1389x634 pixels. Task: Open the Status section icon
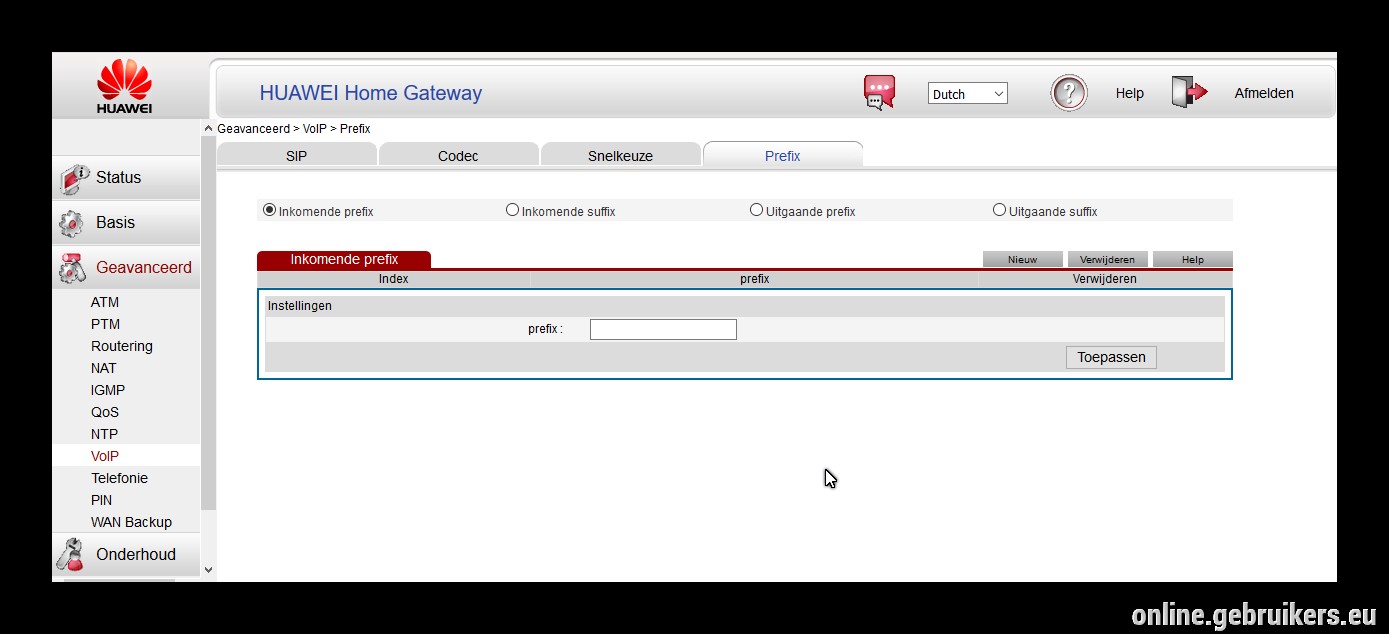coord(74,178)
